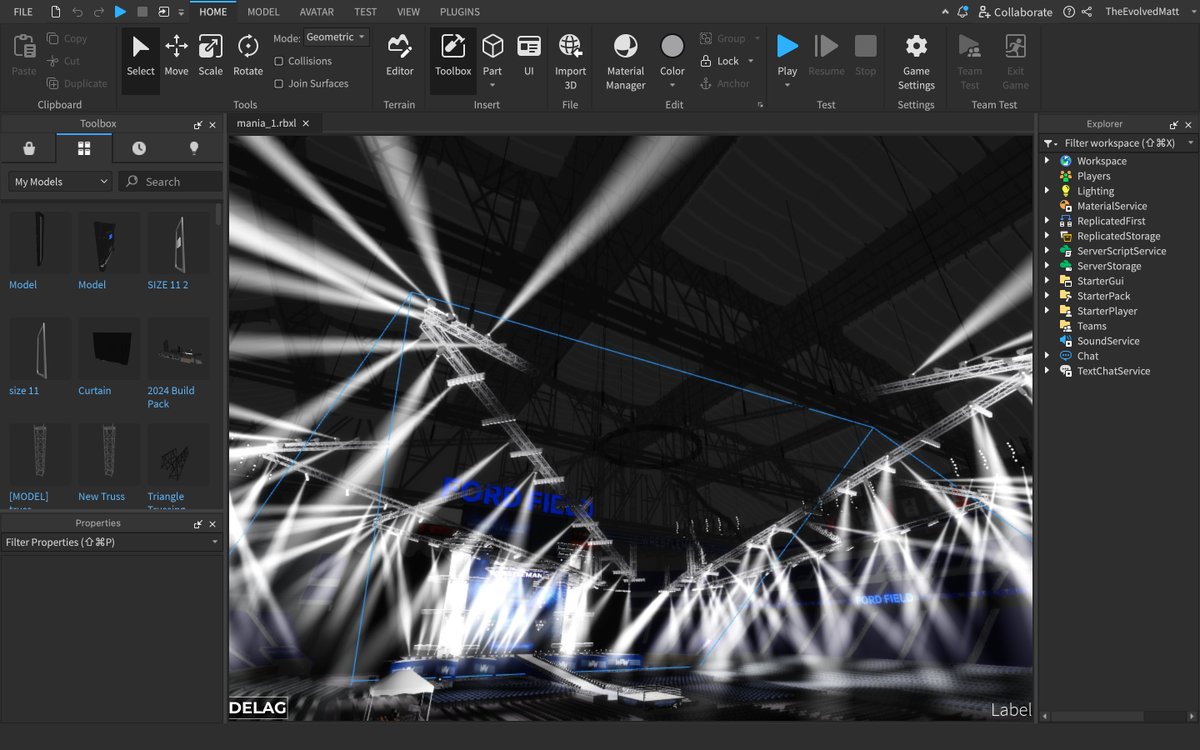Pick the Rotate tool
The image size is (1200, 750).
(x=248, y=56)
